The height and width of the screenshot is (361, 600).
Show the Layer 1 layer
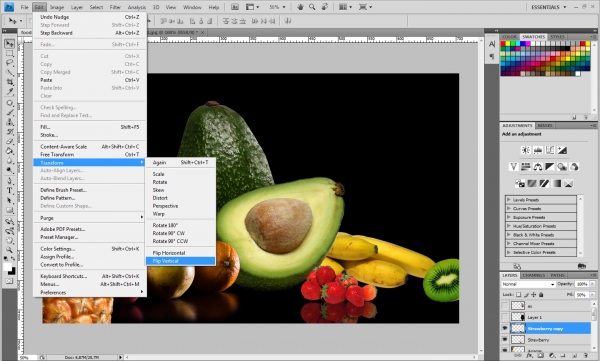point(505,317)
